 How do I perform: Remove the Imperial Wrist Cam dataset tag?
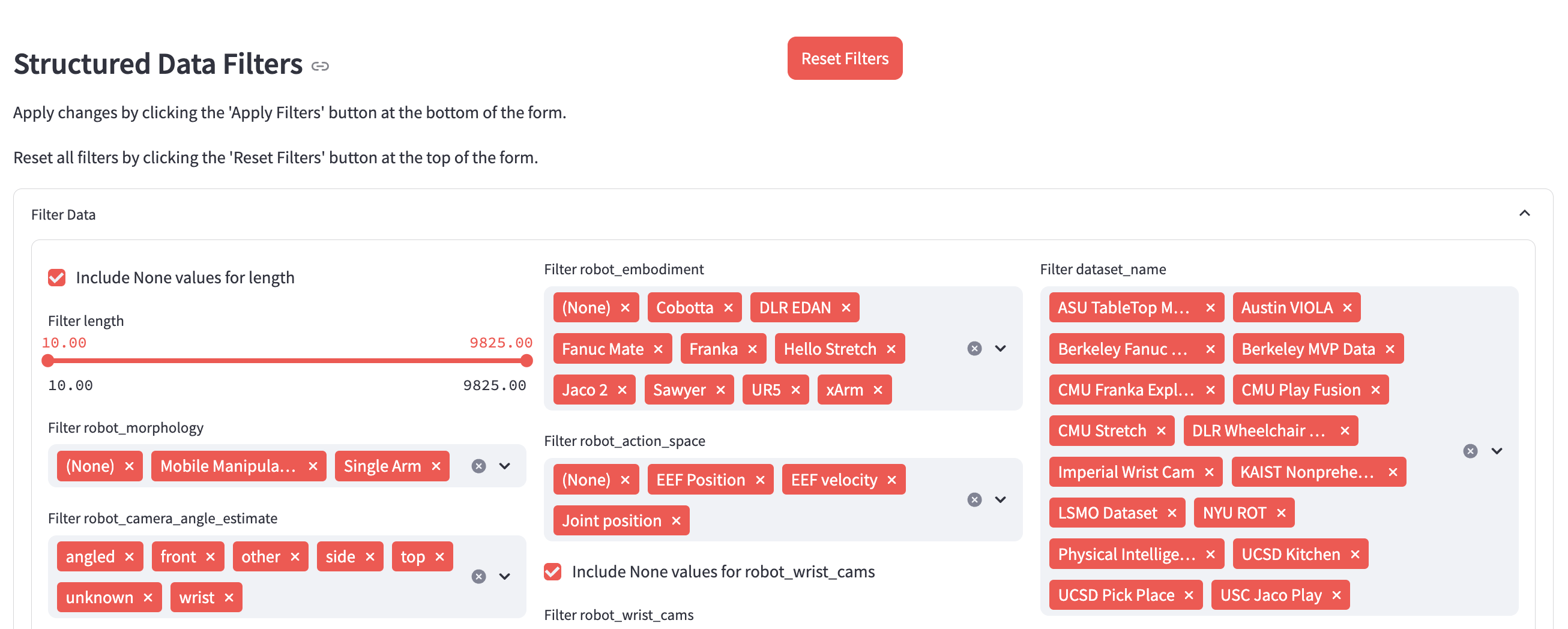[x=1209, y=472]
